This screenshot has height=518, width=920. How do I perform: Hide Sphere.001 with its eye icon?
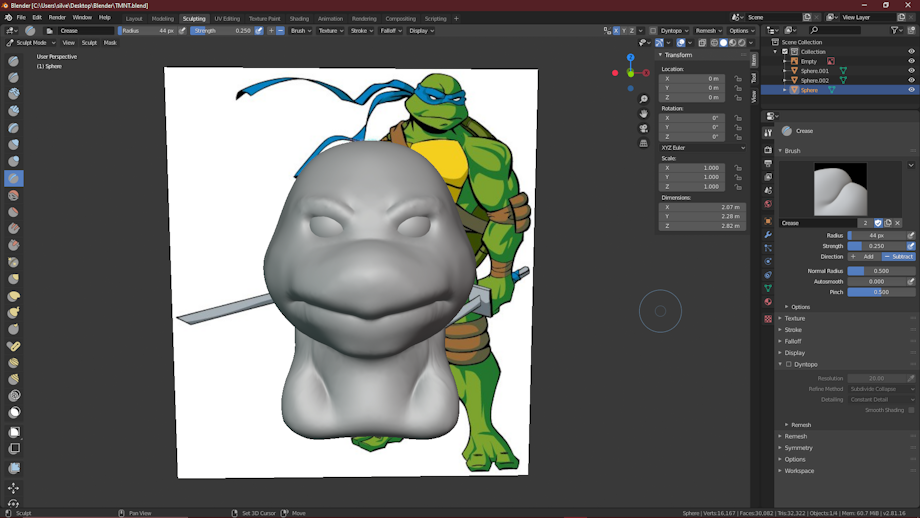[911, 71]
